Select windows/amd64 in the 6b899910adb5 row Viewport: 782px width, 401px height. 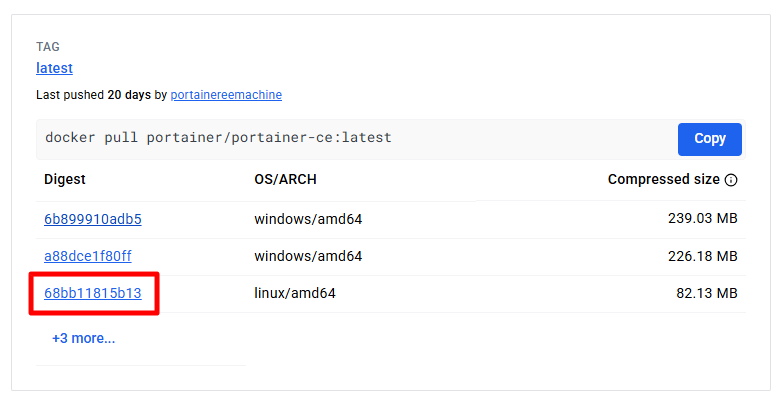click(x=308, y=219)
